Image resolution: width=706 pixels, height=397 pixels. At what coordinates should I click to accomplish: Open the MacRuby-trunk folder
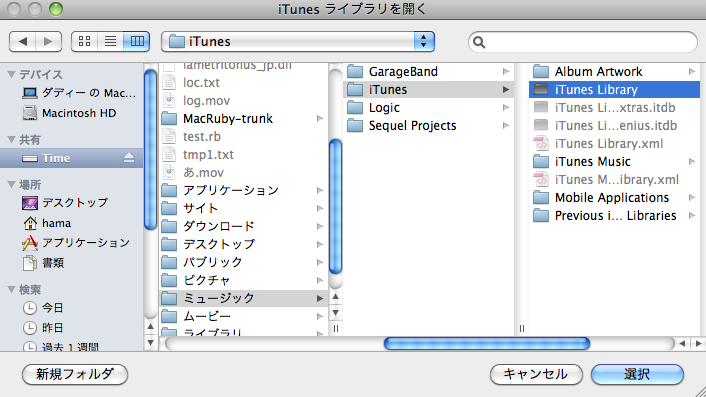click(244, 119)
